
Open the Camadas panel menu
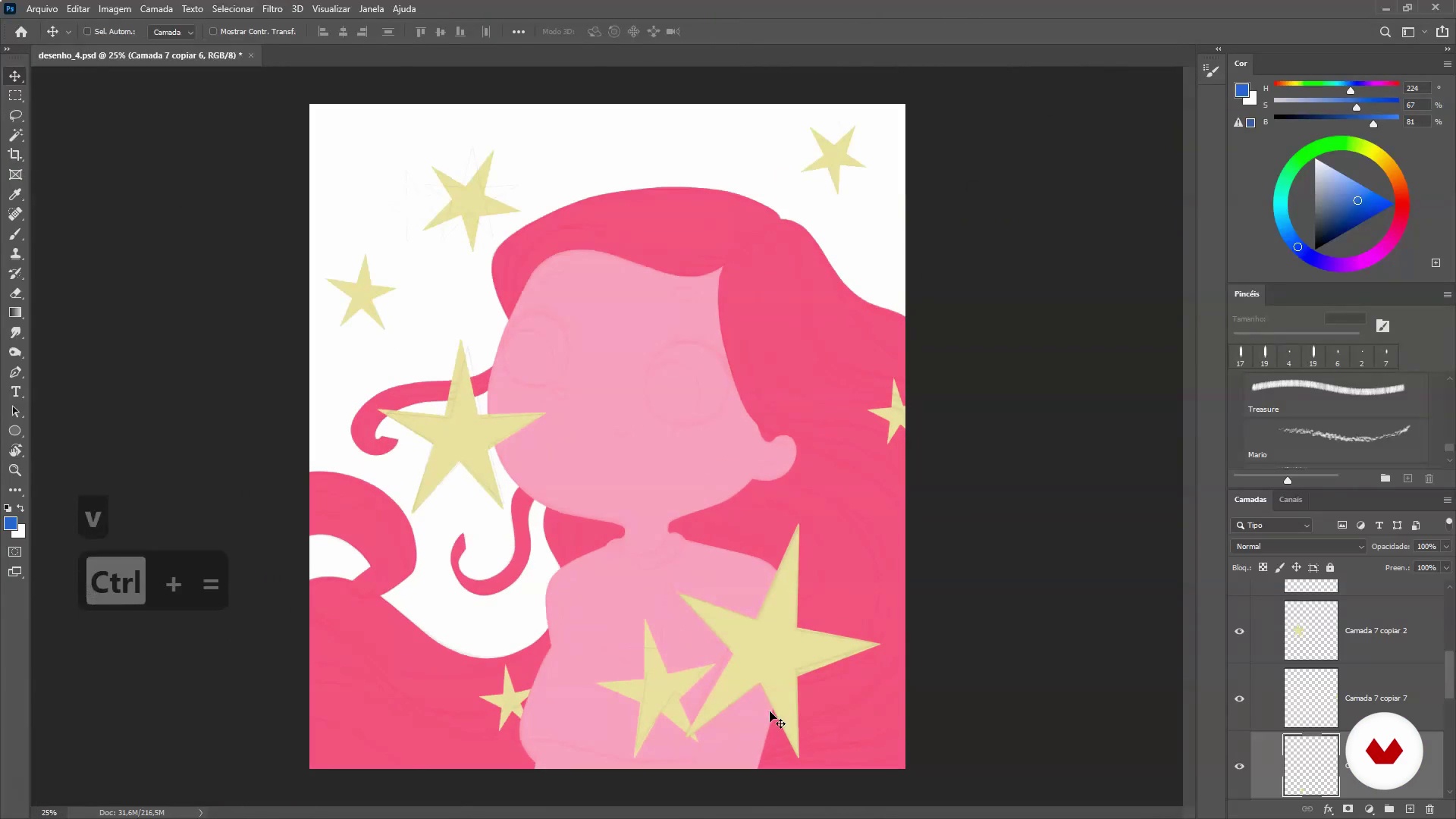pos(1447,500)
